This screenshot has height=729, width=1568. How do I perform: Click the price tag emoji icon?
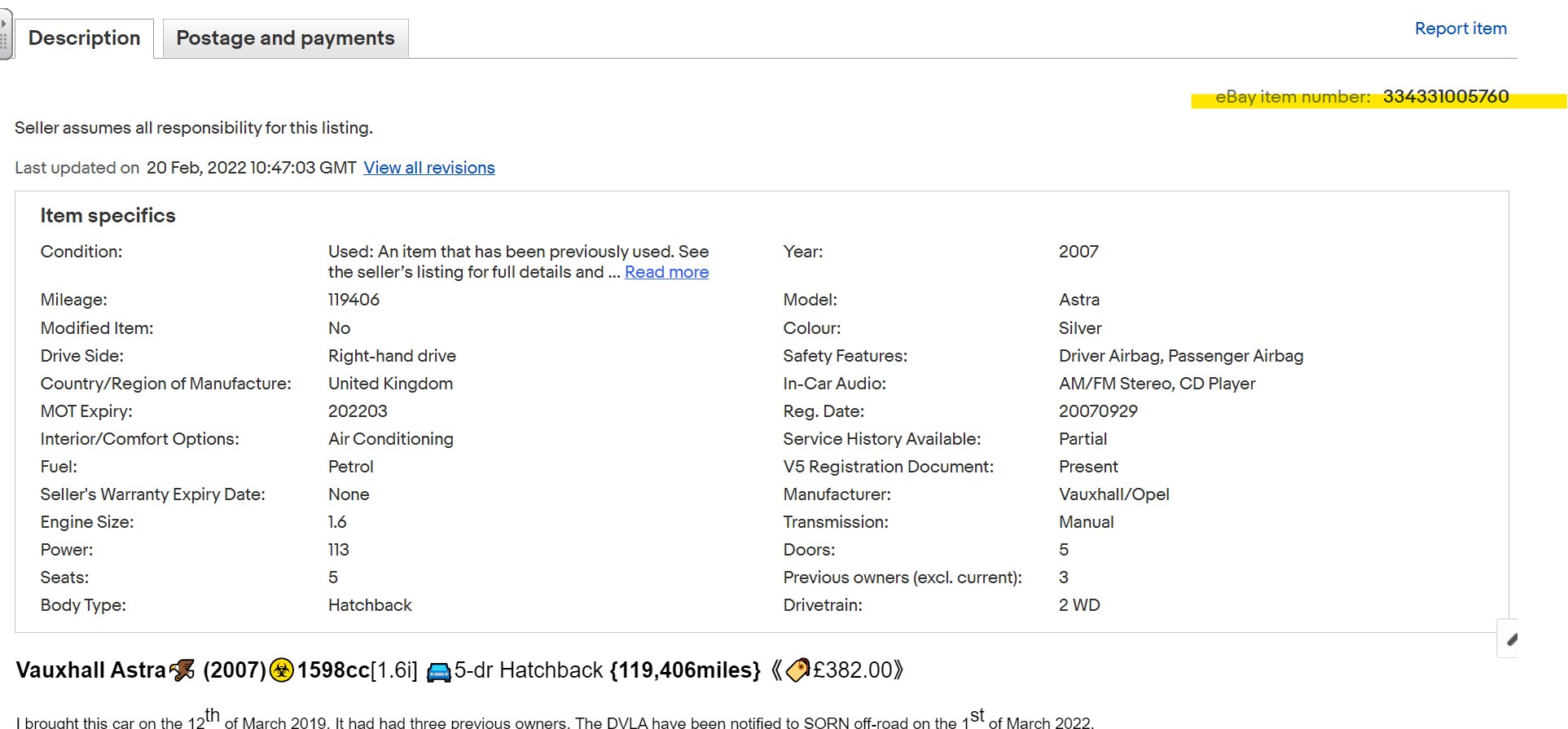coord(797,670)
